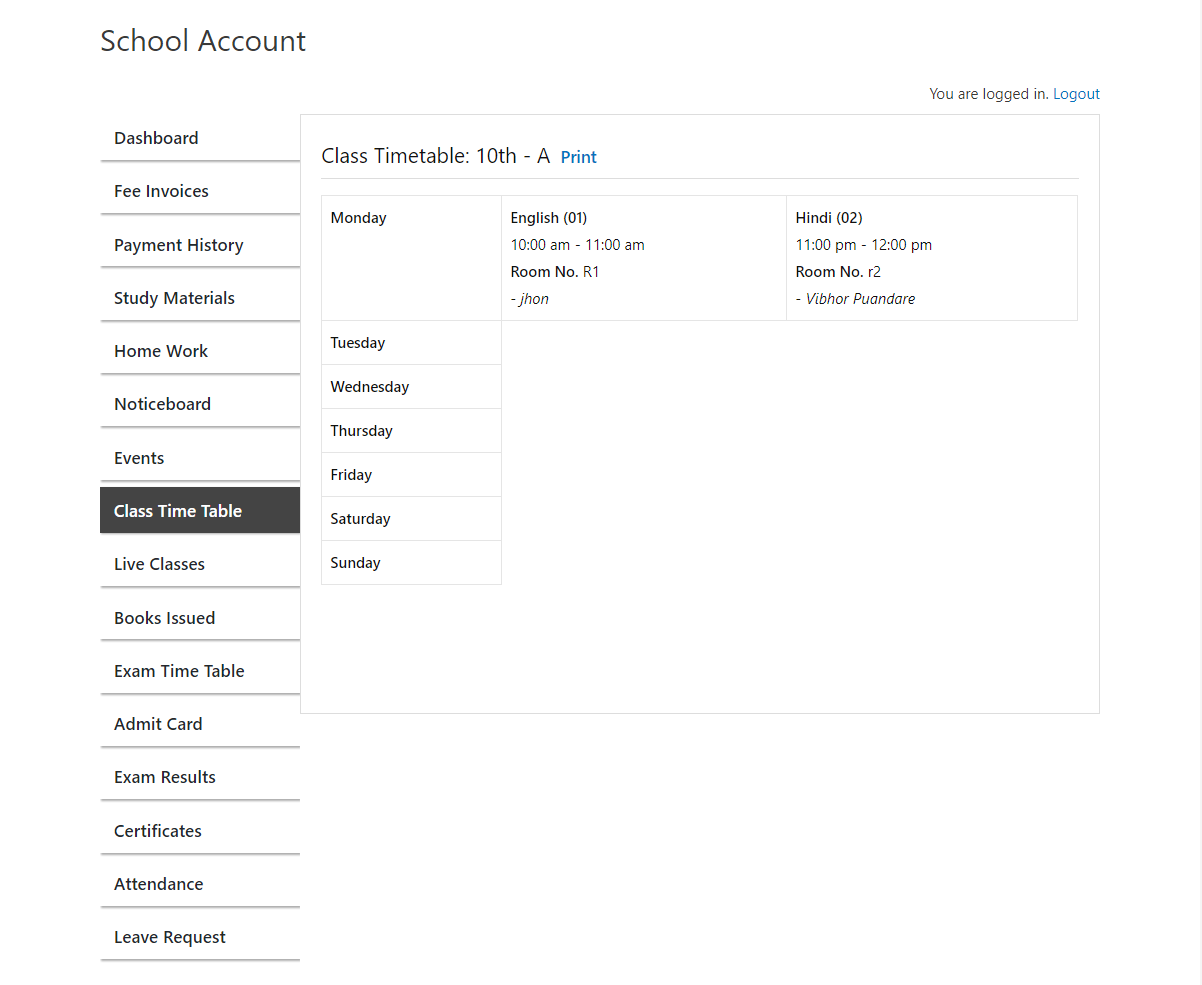This screenshot has width=1202, height=985.
Task: Select the Class Time Table entry
Action: (x=178, y=510)
